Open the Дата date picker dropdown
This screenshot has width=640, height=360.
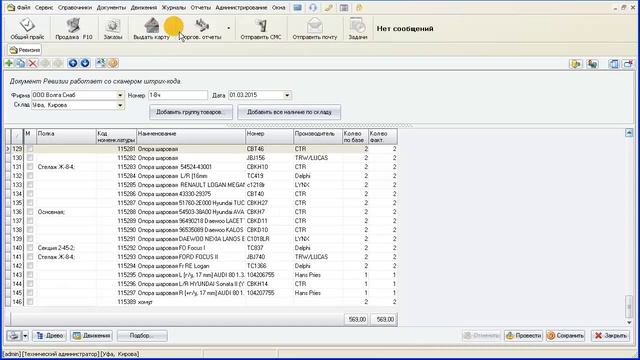coord(287,95)
